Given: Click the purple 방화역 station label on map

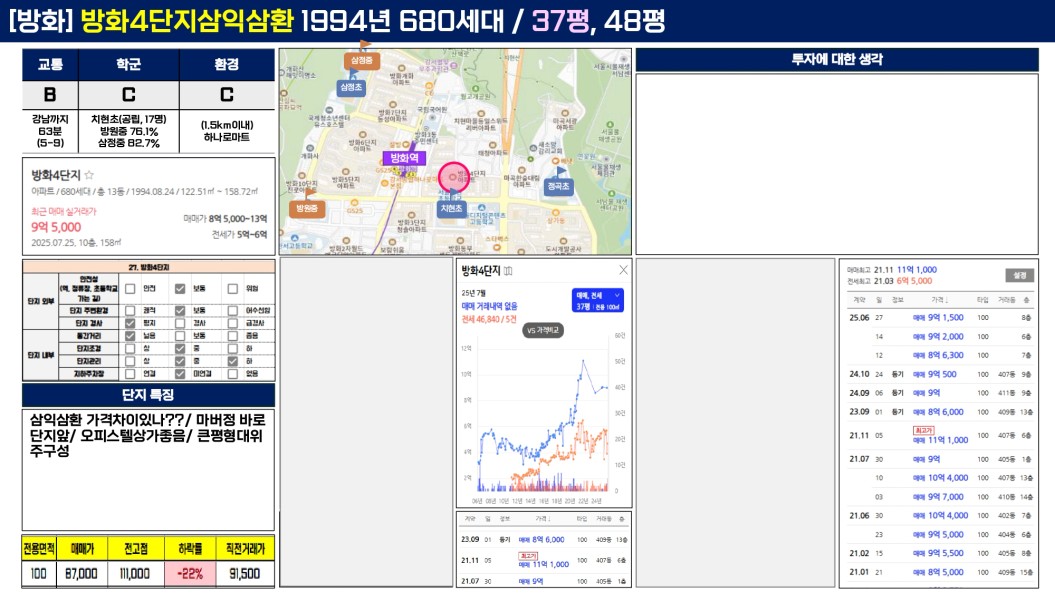Looking at the screenshot, I should click(404, 158).
